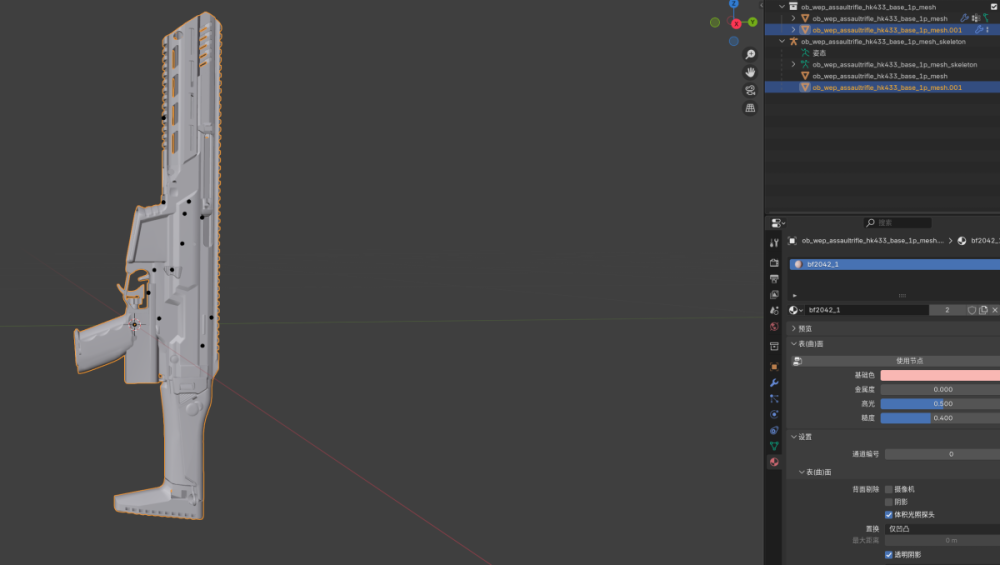The image size is (1000, 565).
Task: Collapse the surface panel below preview
Action: pos(794,344)
